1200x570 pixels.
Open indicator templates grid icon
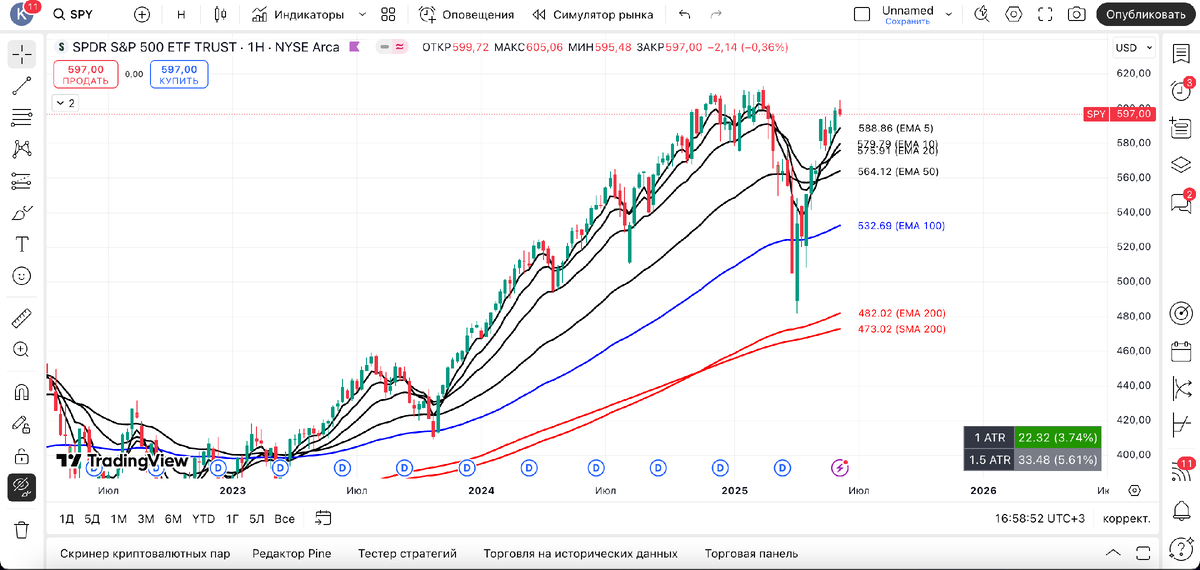click(x=389, y=15)
